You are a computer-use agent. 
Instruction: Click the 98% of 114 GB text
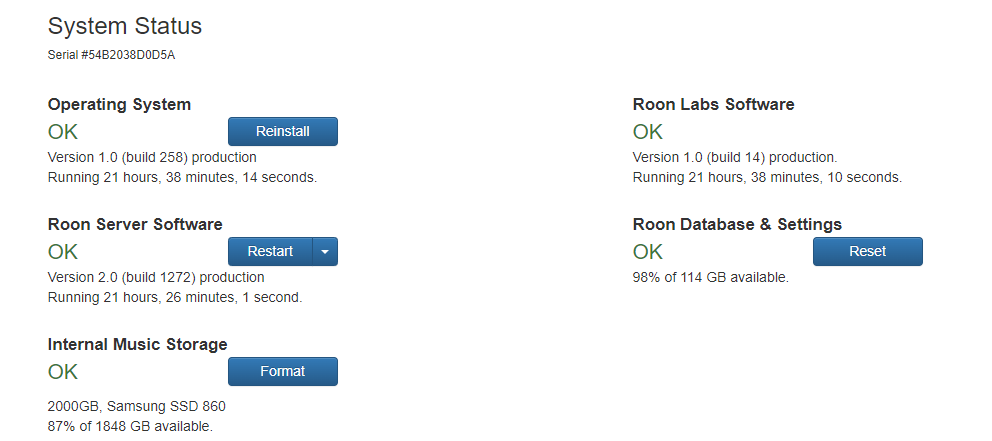coord(711,277)
